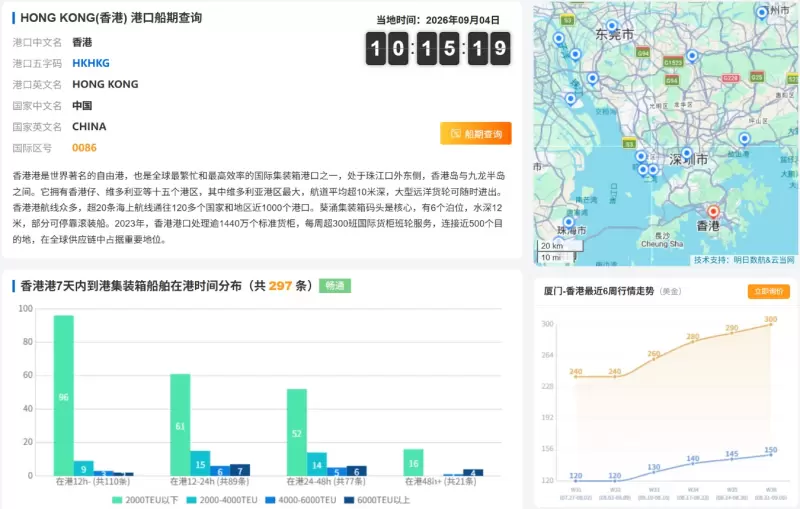
Task: Toggle the 4000-6000TEU legend series
Action: [301, 500]
